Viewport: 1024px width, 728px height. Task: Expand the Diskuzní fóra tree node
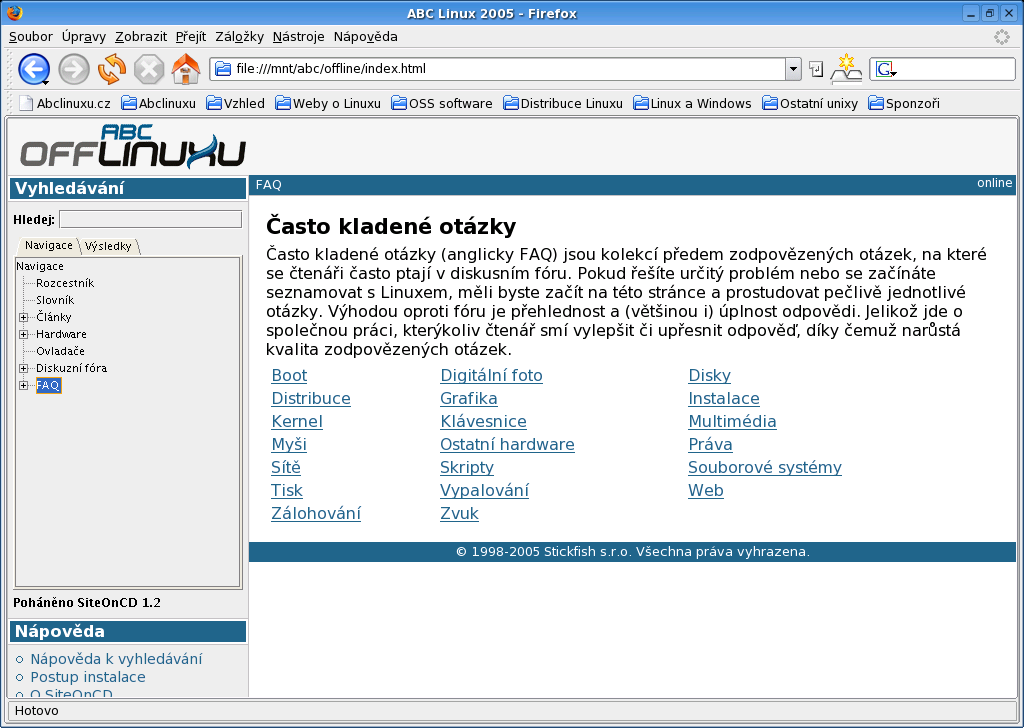pyautogui.click(x=23, y=368)
